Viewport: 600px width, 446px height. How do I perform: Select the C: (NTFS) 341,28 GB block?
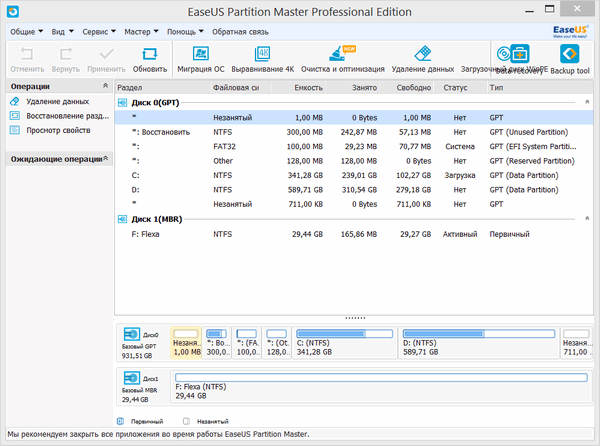[344, 343]
